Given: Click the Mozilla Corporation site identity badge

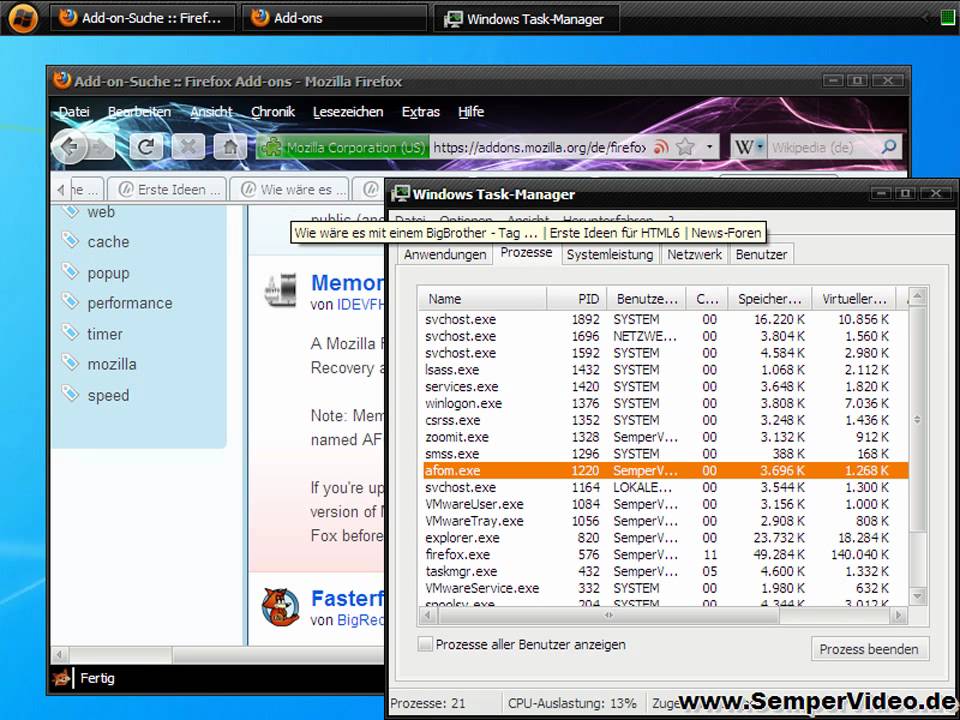Looking at the screenshot, I should [343, 147].
